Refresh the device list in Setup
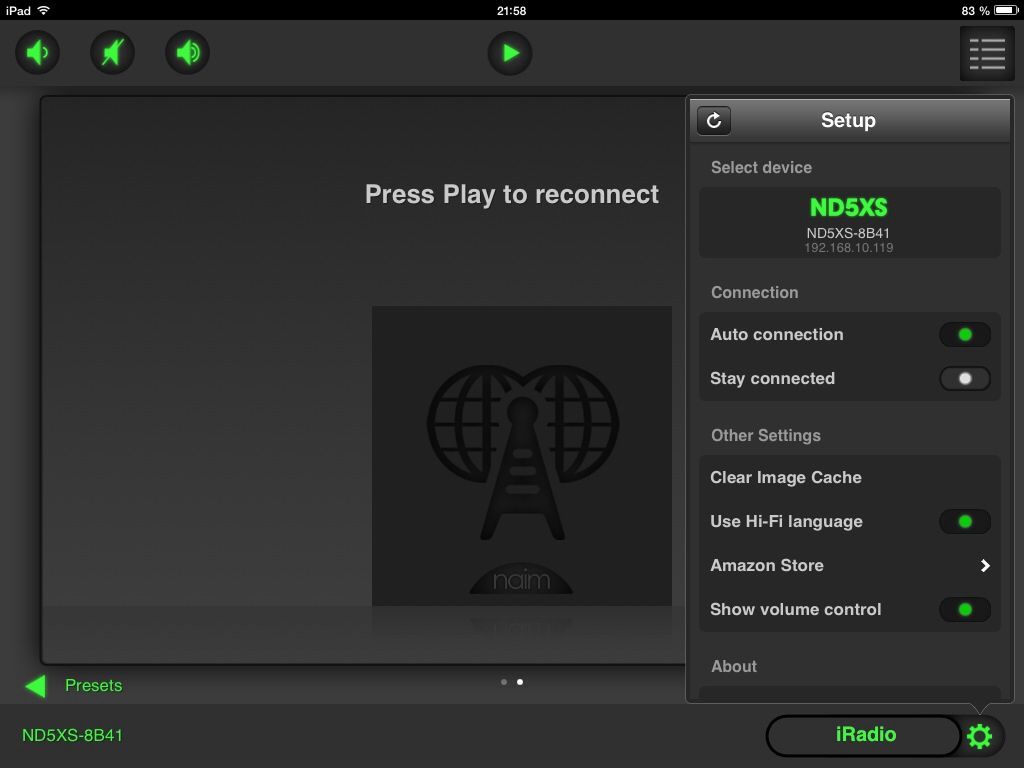Image resolution: width=1024 pixels, height=768 pixels. (x=714, y=120)
